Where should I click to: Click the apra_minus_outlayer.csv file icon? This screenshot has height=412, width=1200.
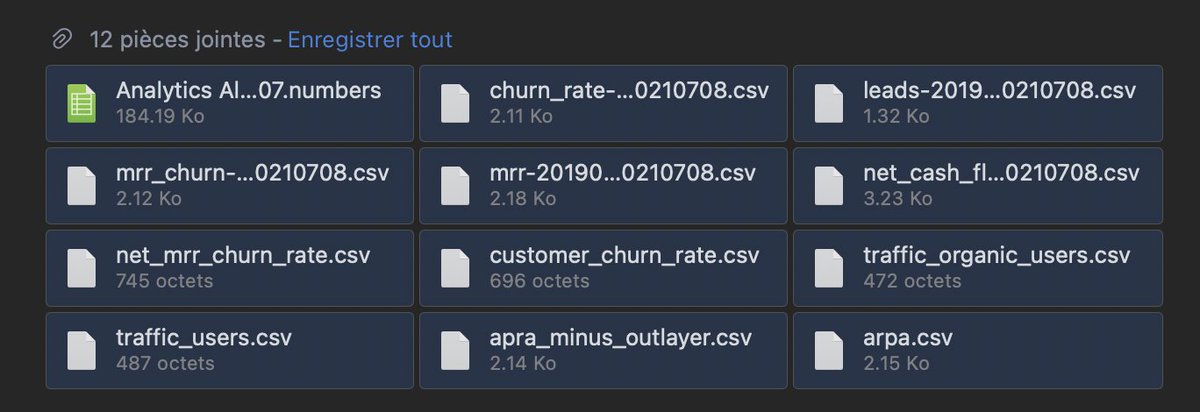point(455,350)
